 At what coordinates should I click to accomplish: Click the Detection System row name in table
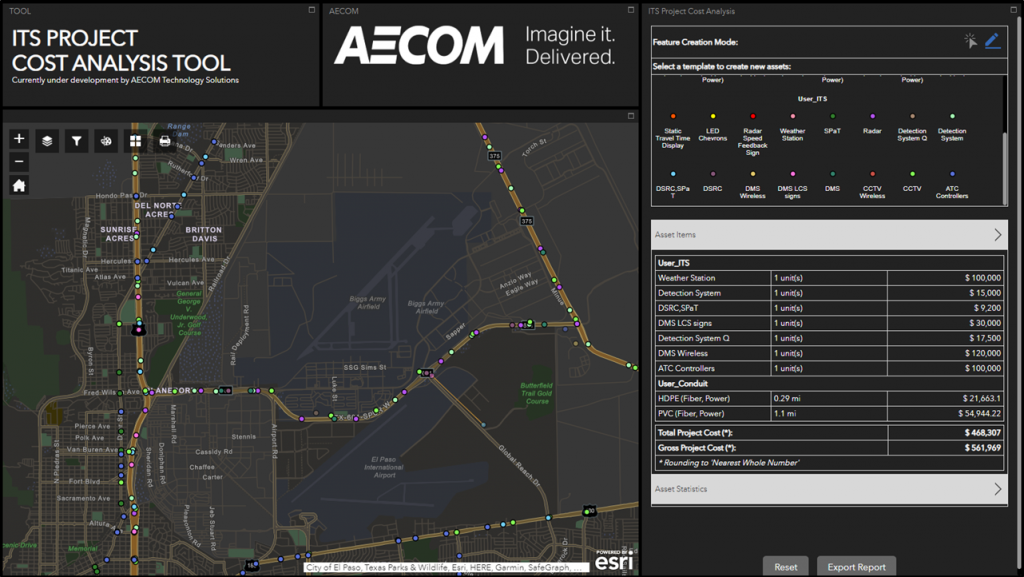[689, 293]
